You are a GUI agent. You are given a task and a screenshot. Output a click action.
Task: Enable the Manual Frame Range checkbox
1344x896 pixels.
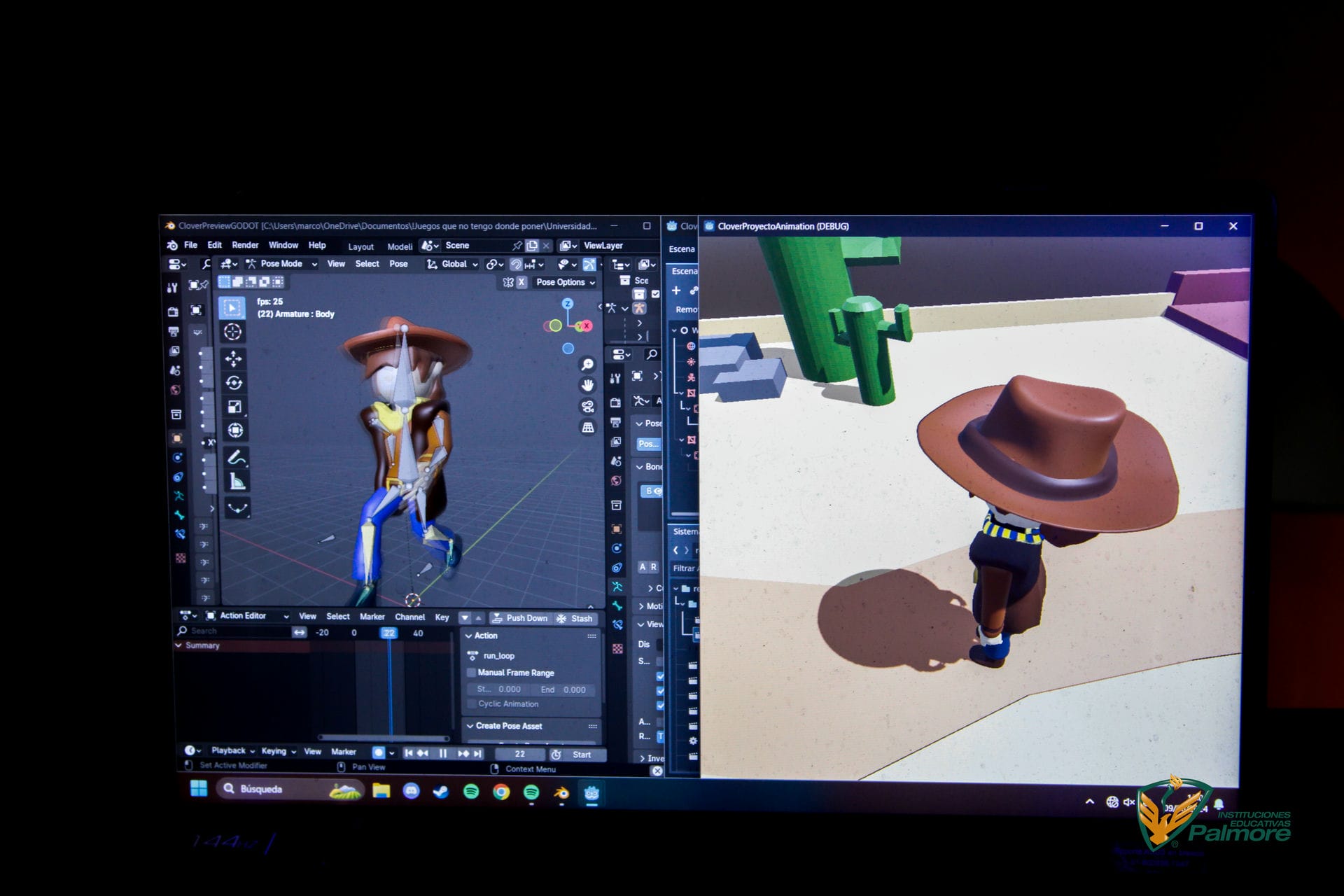[472, 673]
